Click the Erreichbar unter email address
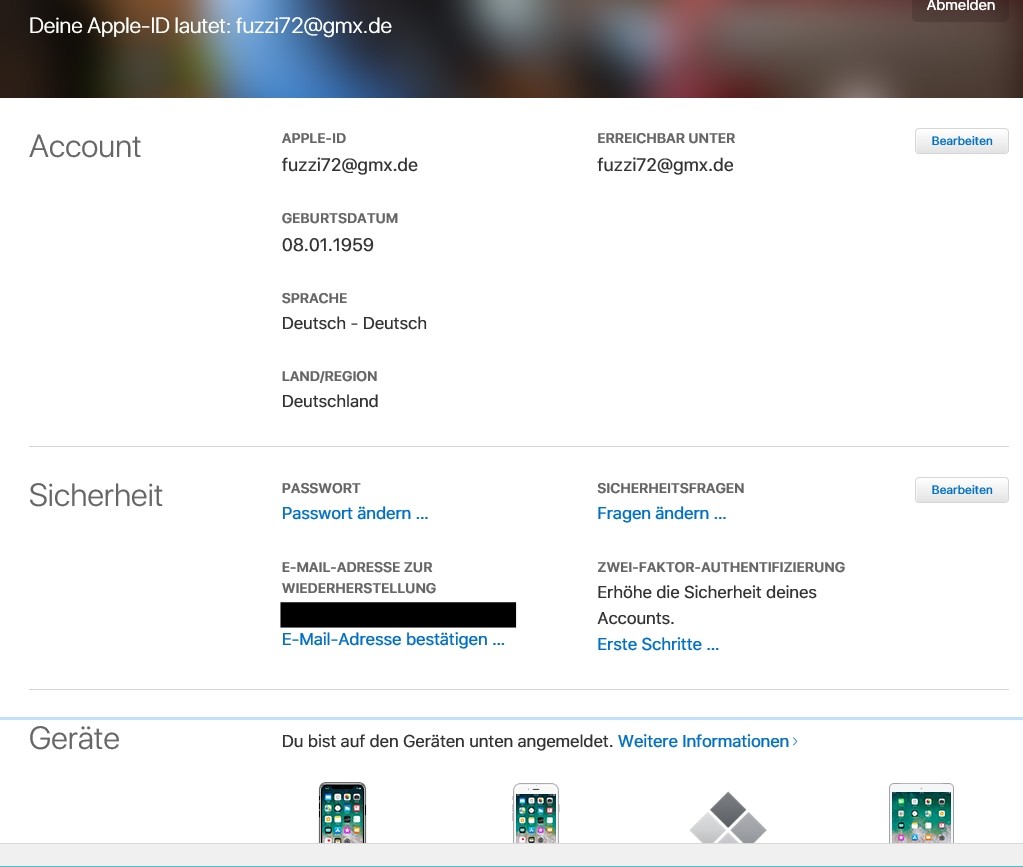The width and height of the screenshot is (1023, 867). (x=665, y=165)
